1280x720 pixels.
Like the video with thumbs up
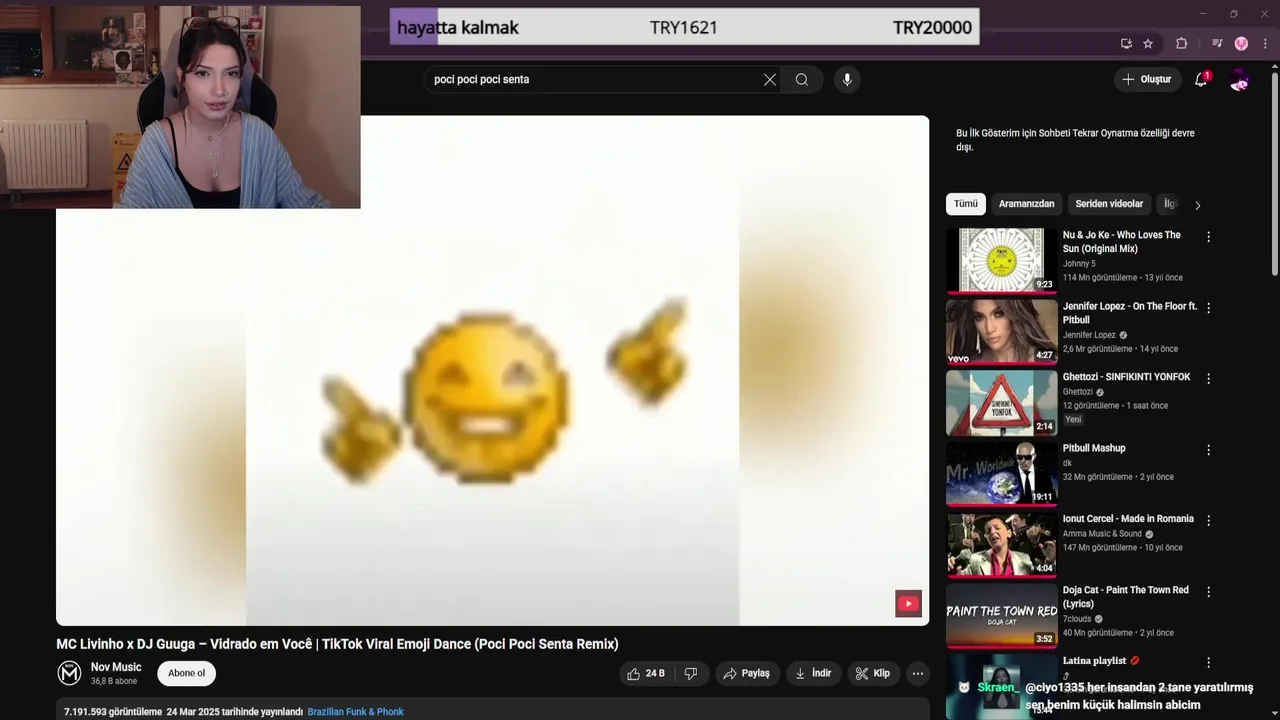[x=646, y=674]
